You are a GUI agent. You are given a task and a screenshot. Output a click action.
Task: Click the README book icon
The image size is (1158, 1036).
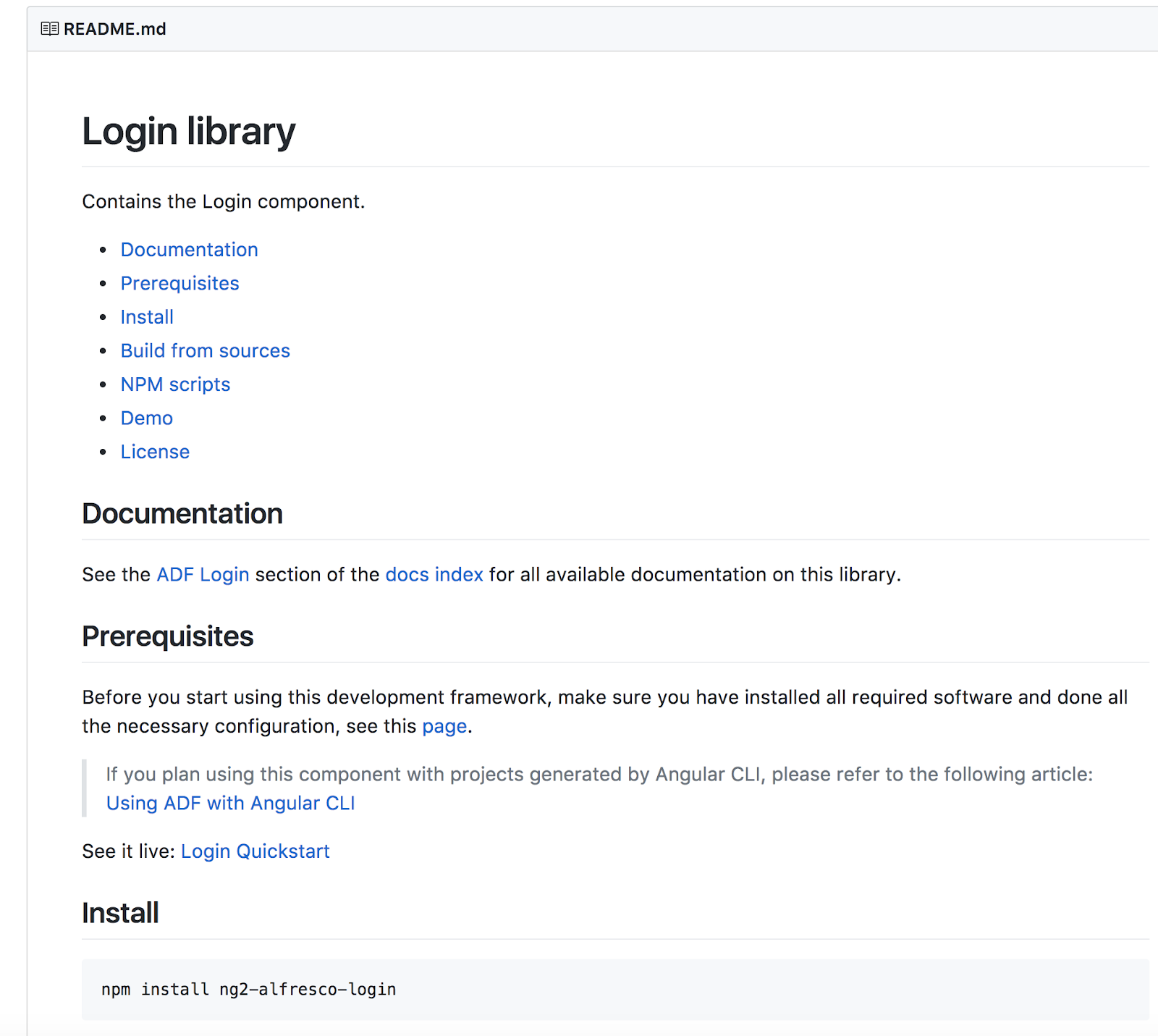(49, 29)
